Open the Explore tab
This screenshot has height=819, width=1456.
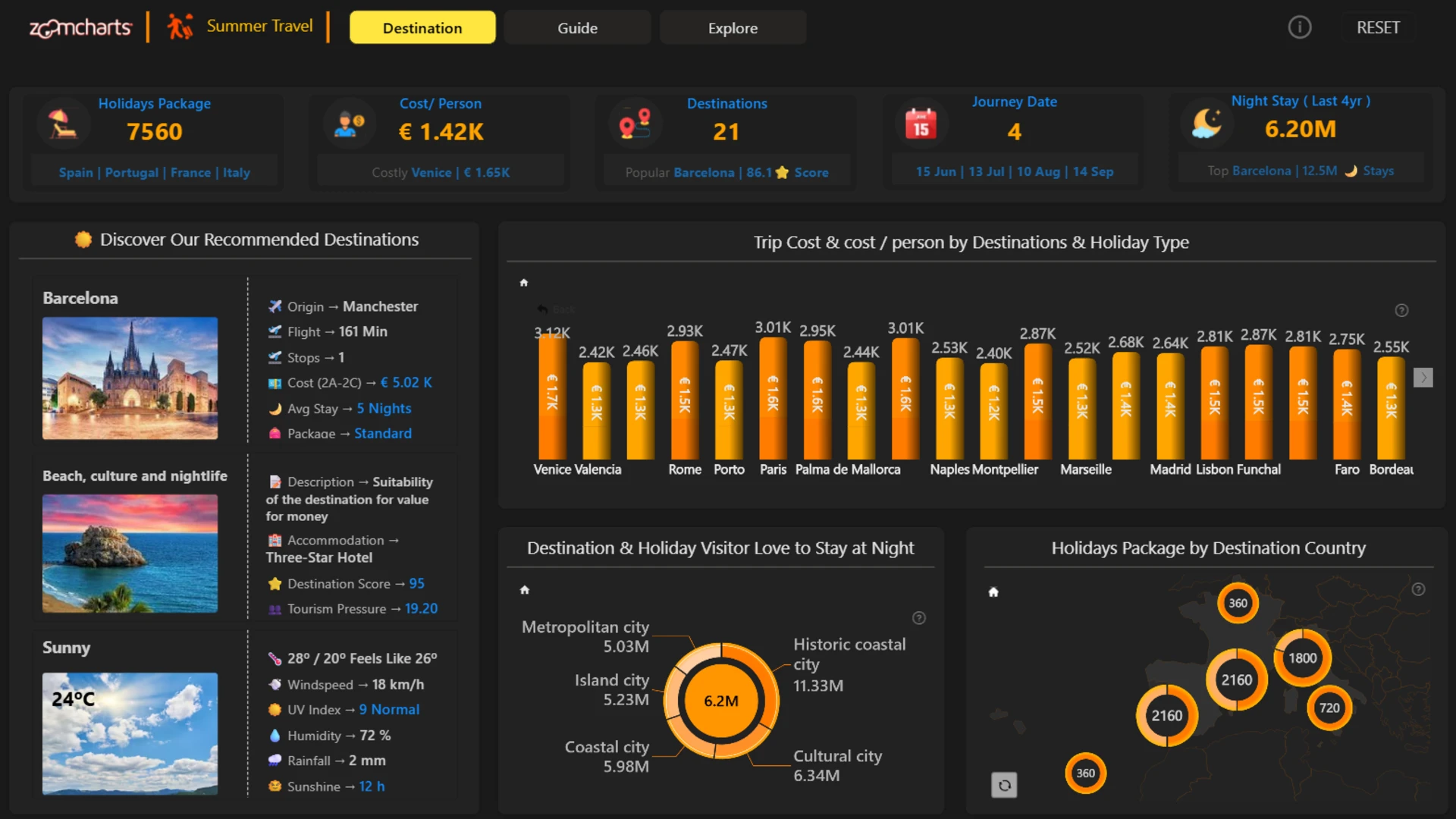tap(733, 28)
